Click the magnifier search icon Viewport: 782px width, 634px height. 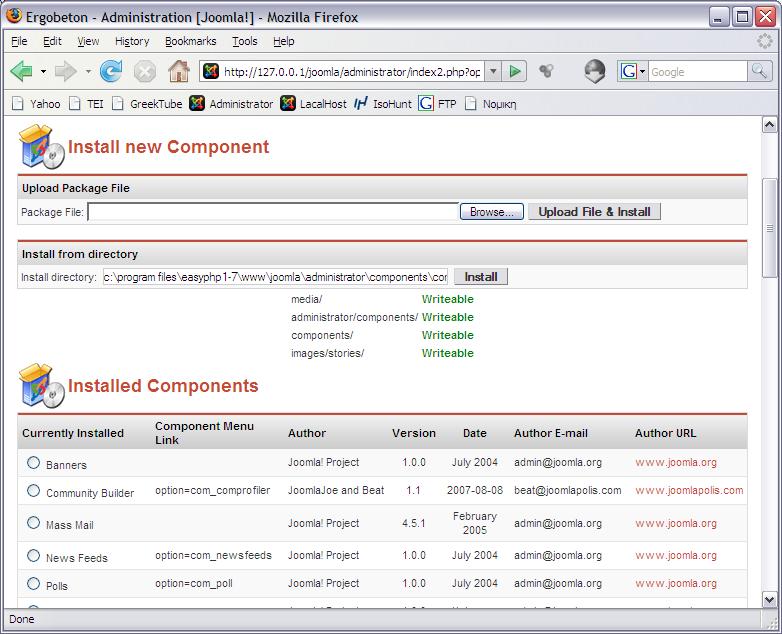click(x=759, y=72)
